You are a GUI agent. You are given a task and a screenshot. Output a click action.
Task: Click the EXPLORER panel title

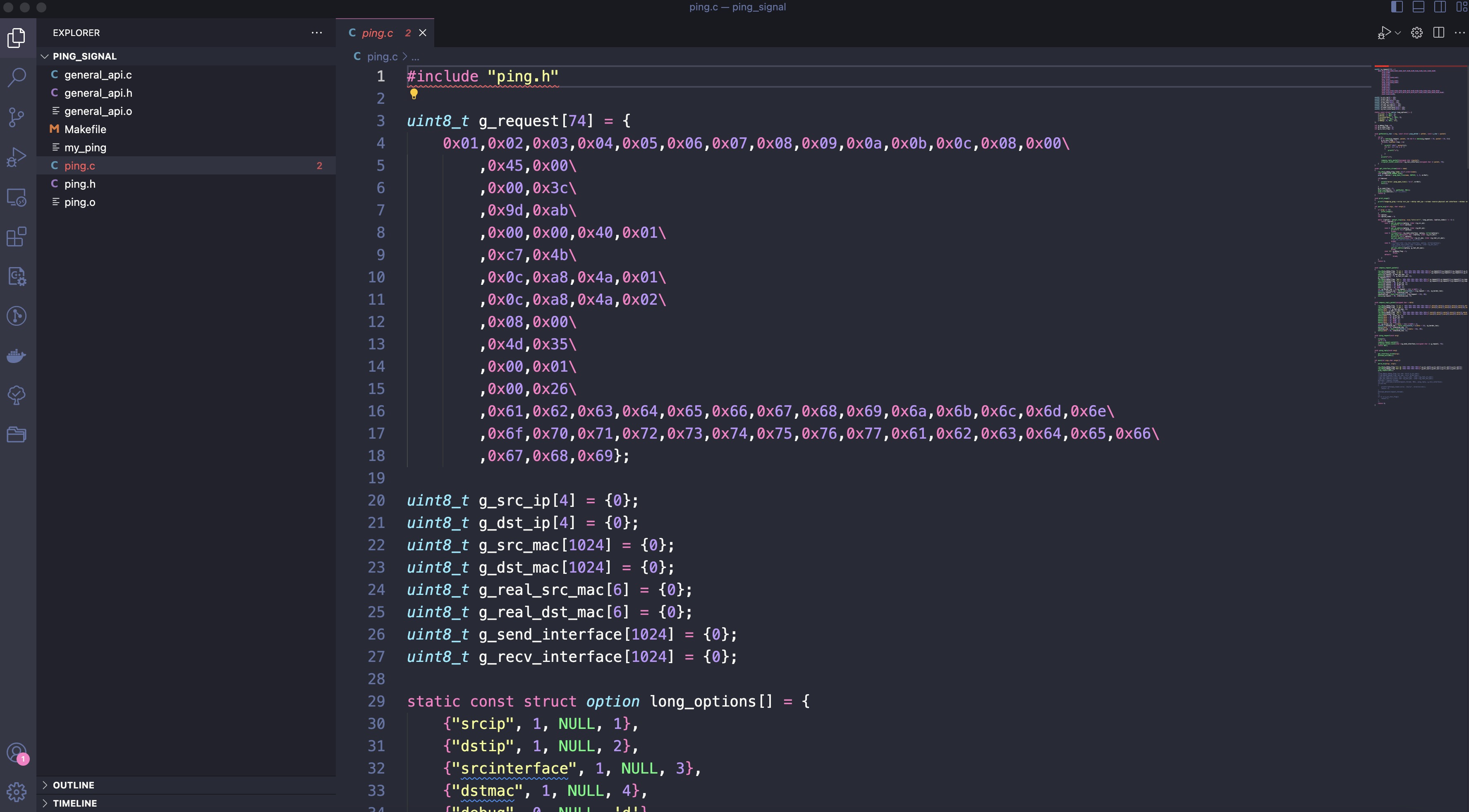(x=76, y=33)
